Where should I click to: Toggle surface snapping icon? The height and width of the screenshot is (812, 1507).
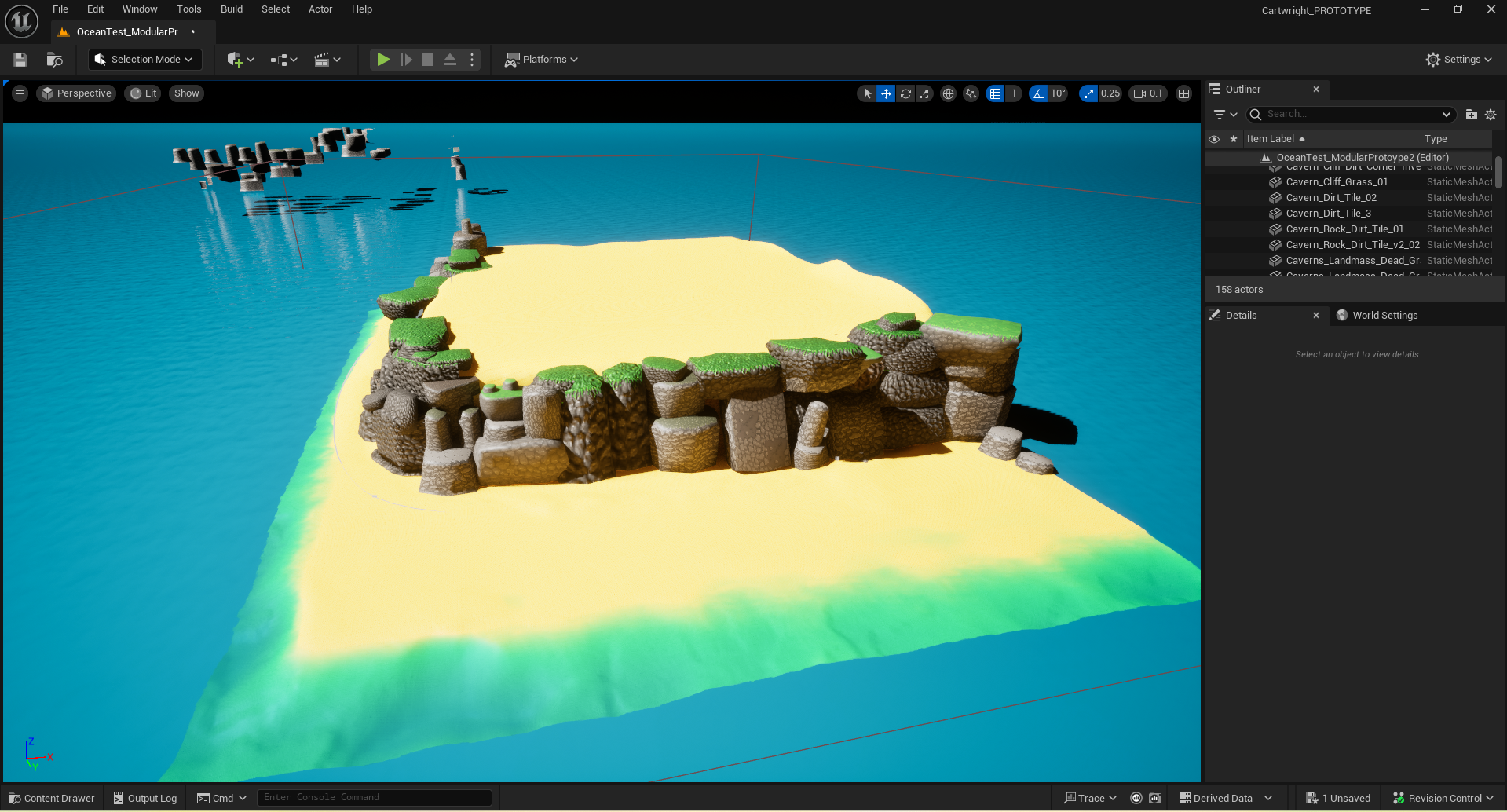coord(971,93)
